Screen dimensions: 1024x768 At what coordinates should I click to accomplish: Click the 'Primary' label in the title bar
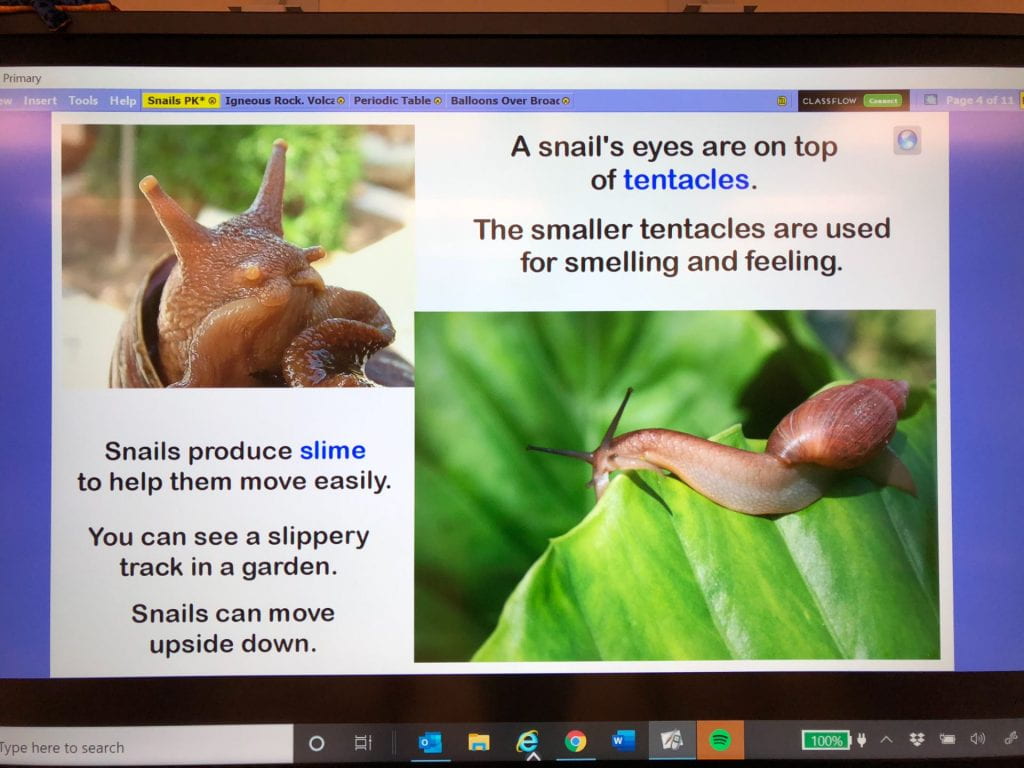pos(22,78)
